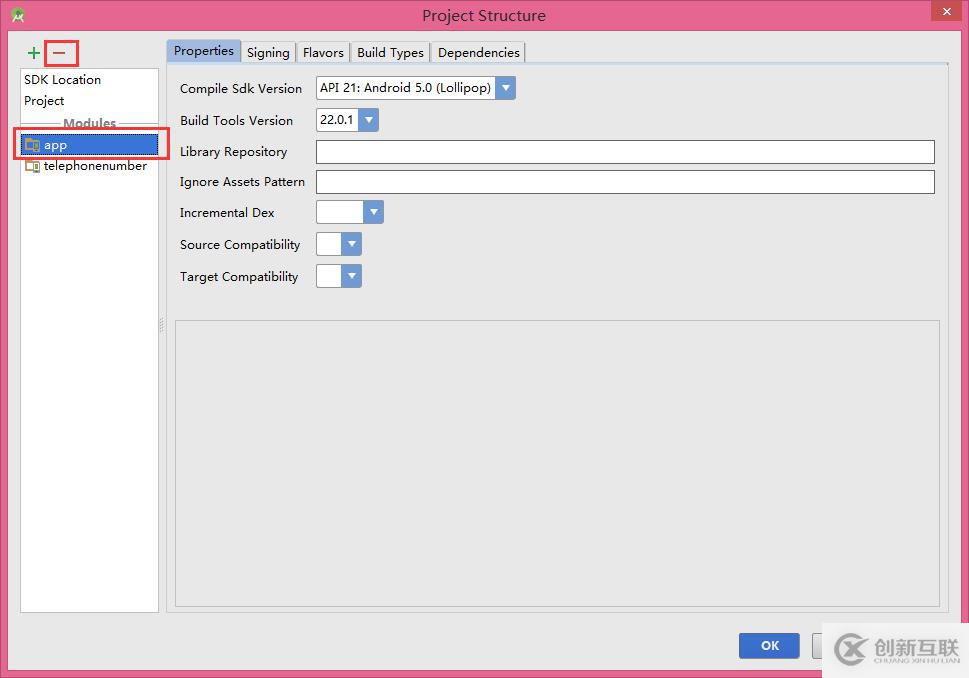Click the Ignore Assets Pattern input field
Screen dimensions: 969x678
pos(625,182)
